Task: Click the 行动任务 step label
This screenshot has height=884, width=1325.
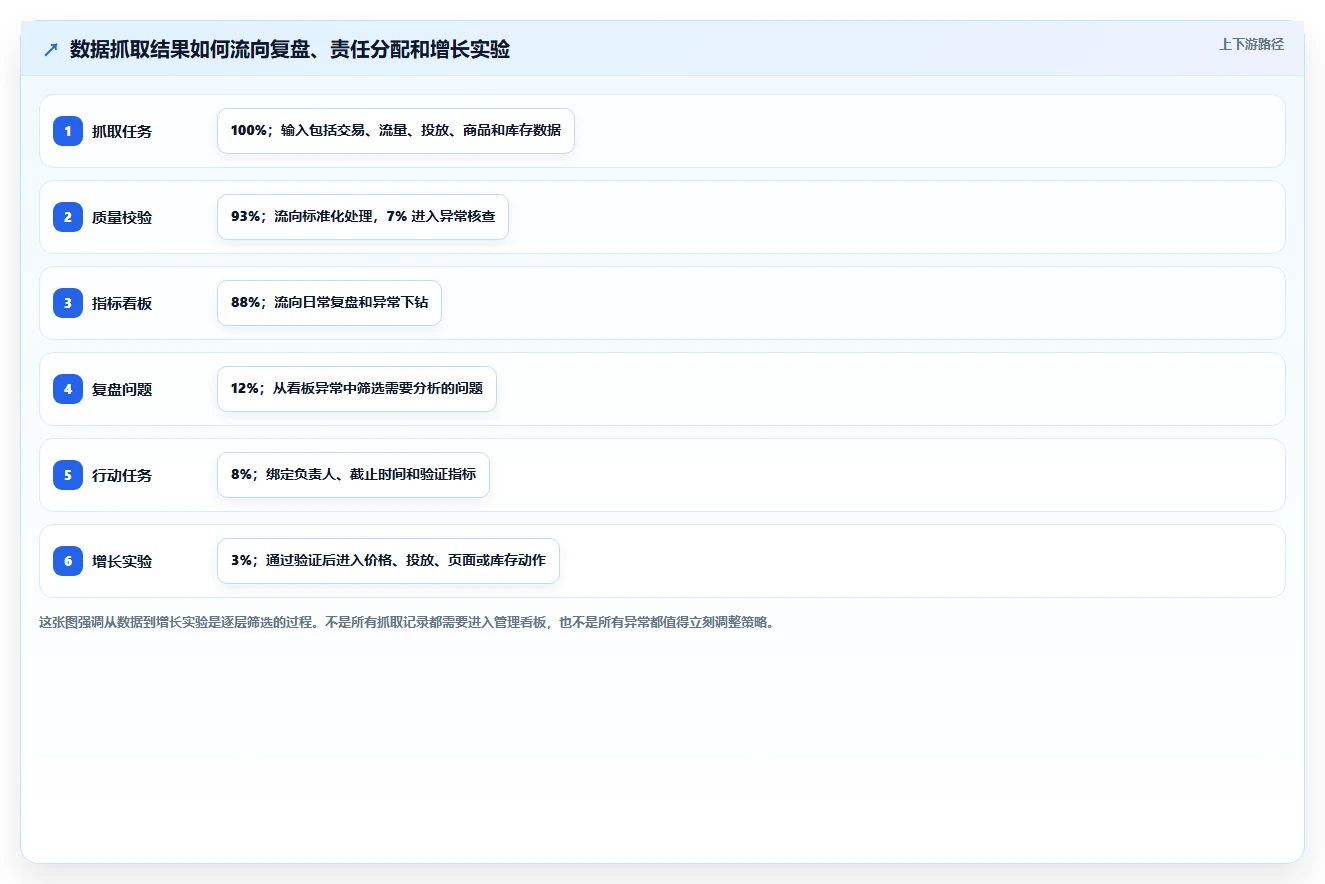Action: [122, 475]
